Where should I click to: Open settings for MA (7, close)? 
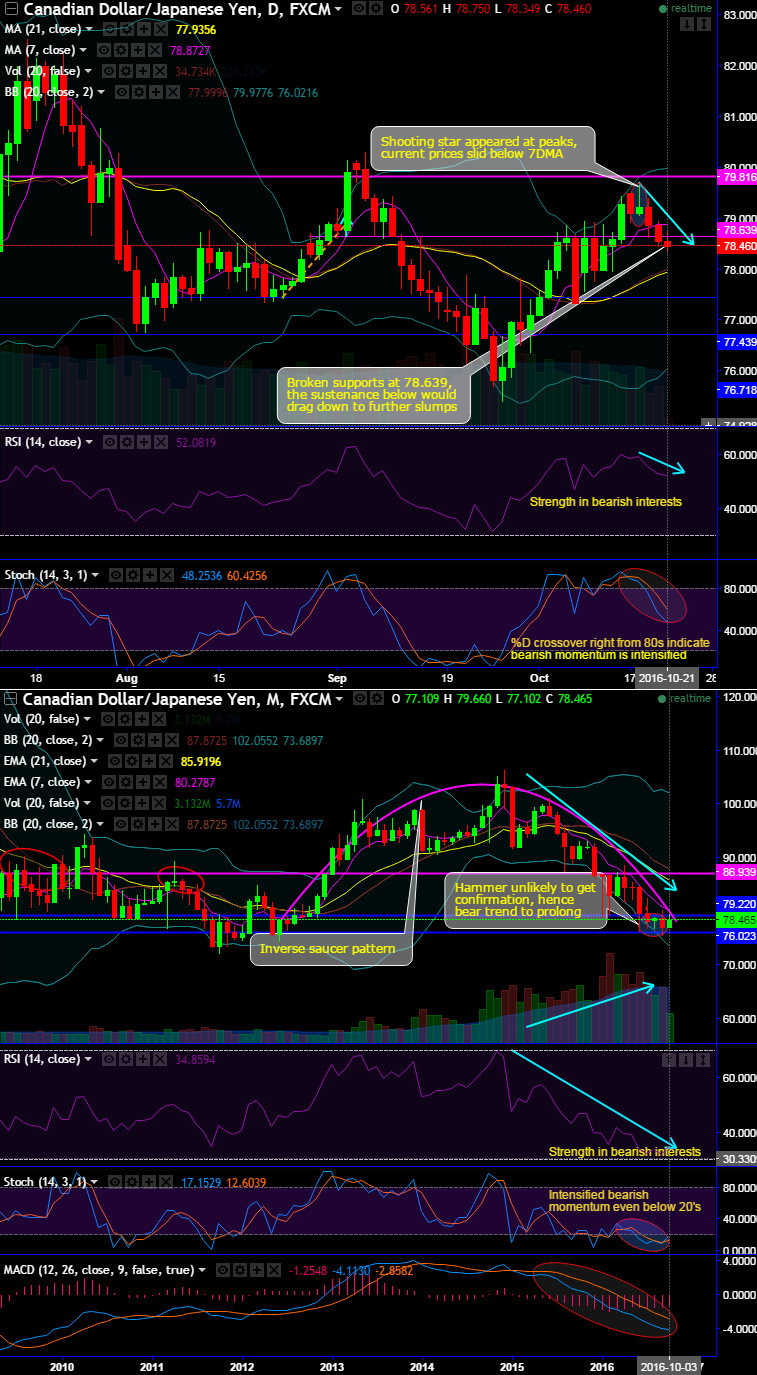(120, 50)
